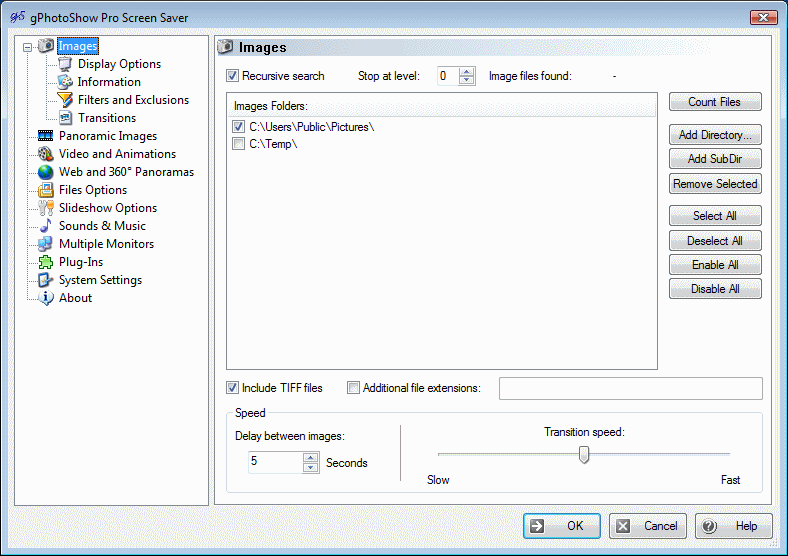This screenshot has height=556, width=788.
Task: Open the Plug-Ins page
Action: (81, 262)
